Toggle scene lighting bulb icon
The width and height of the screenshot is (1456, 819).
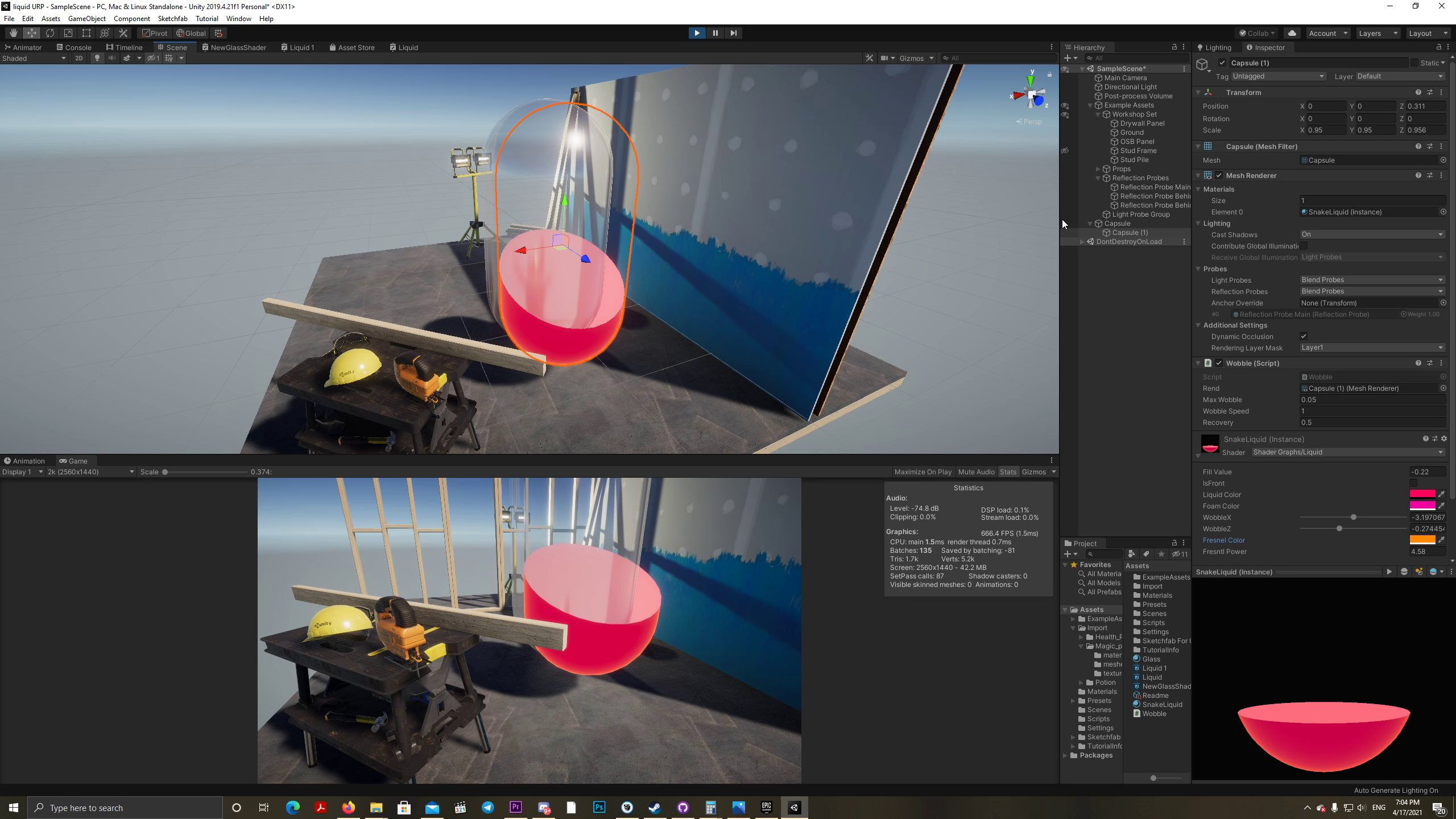(97, 58)
